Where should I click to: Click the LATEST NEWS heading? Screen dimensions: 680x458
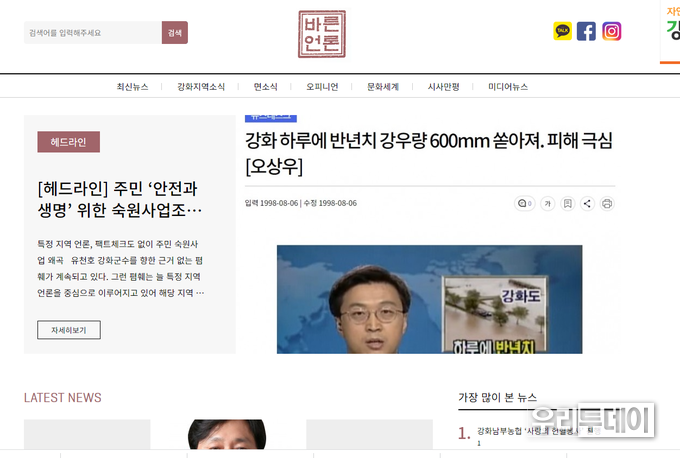pos(62,398)
